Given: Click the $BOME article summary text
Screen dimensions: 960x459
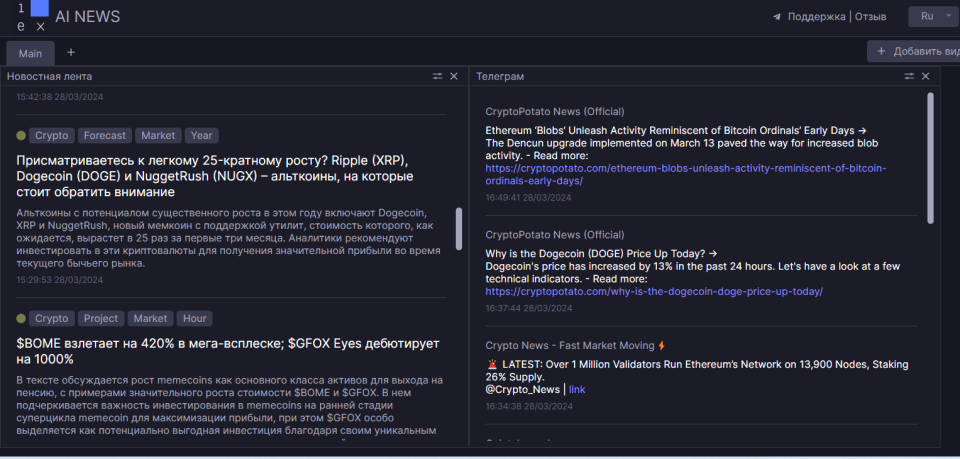Looking at the screenshot, I should pos(230,405).
